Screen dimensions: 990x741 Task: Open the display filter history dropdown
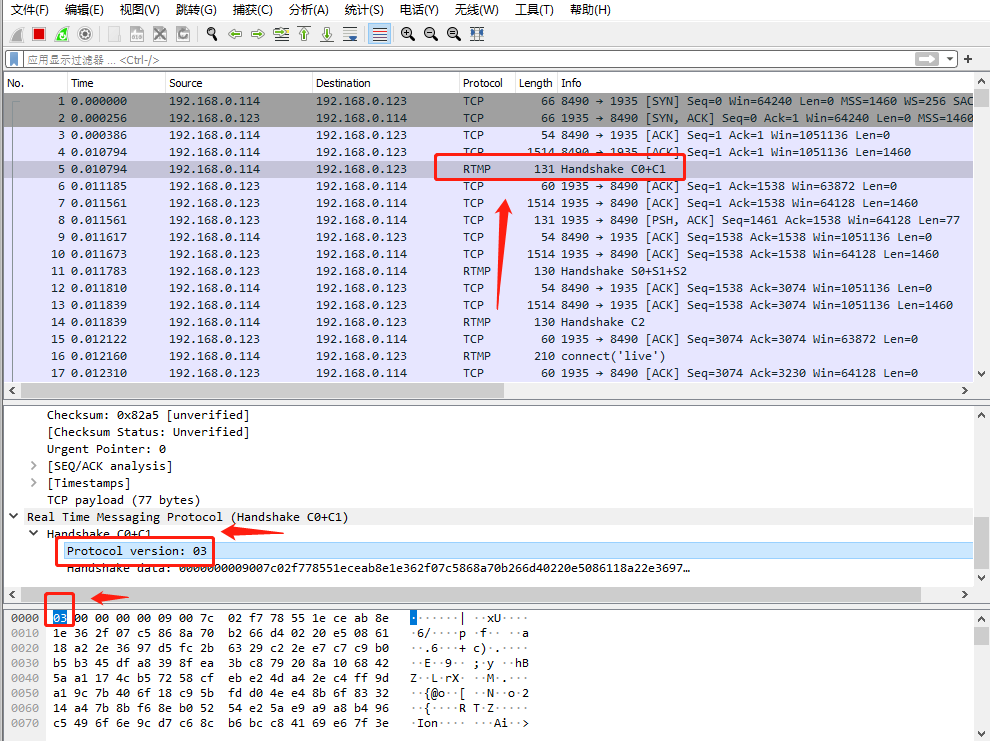click(950, 59)
